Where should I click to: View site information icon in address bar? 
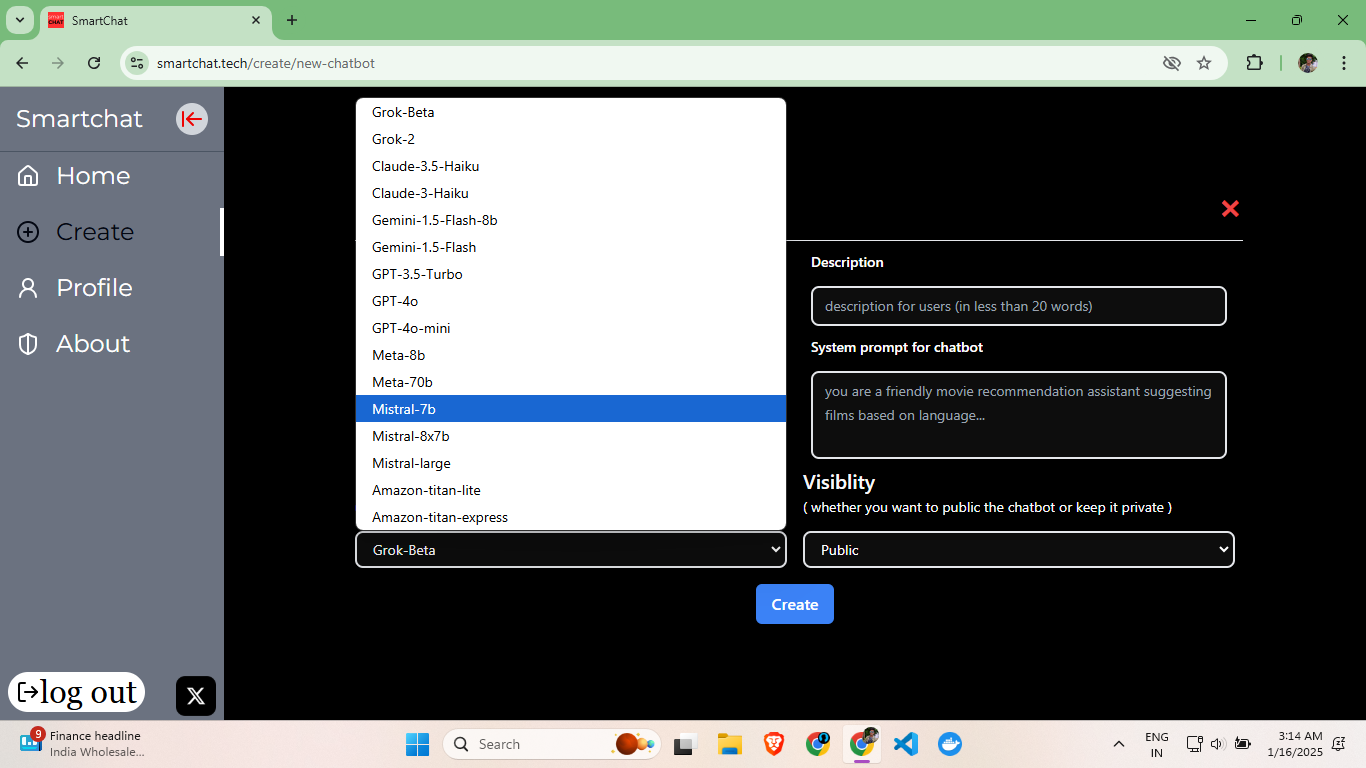pyautogui.click(x=137, y=63)
